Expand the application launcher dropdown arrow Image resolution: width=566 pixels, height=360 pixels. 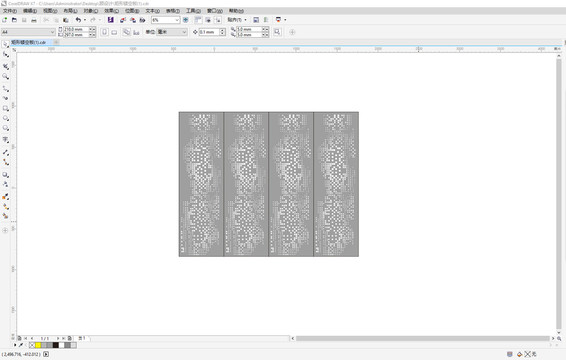click(x=285, y=20)
